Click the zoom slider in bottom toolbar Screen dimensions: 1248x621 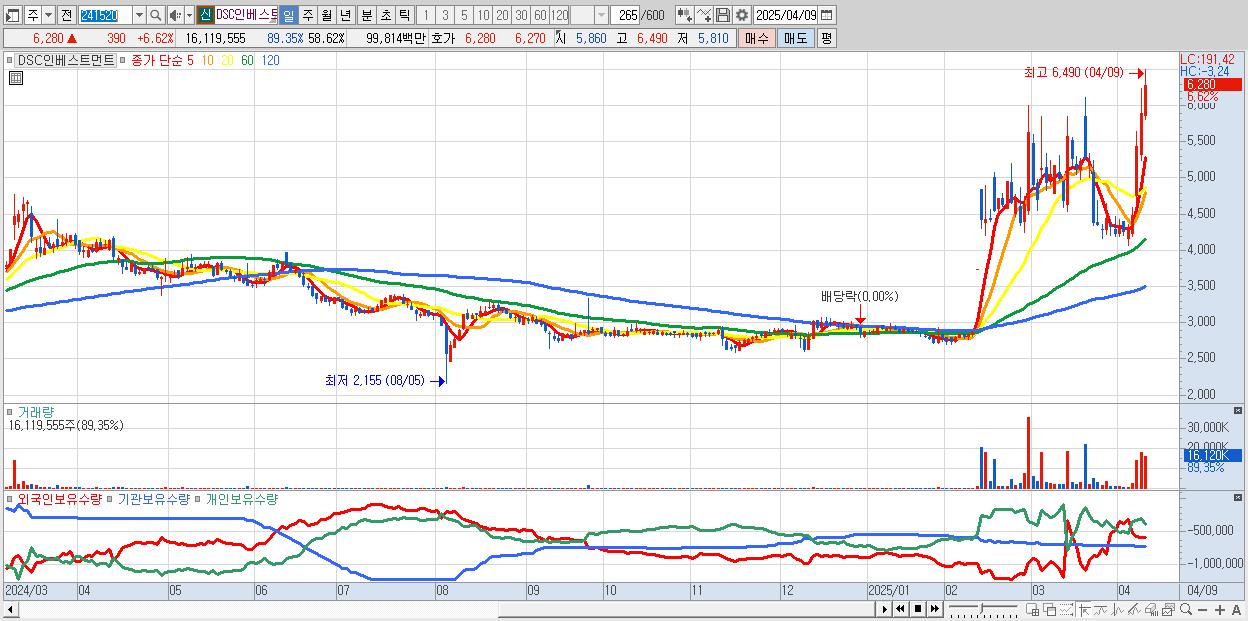[x=983, y=609]
